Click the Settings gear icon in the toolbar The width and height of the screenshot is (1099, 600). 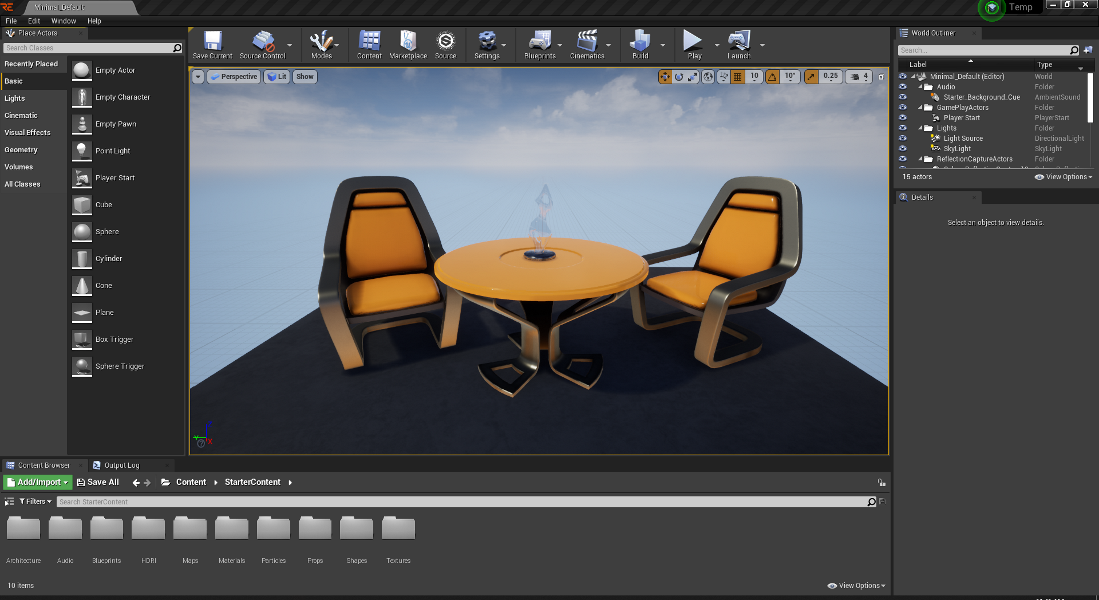tap(487, 41)
